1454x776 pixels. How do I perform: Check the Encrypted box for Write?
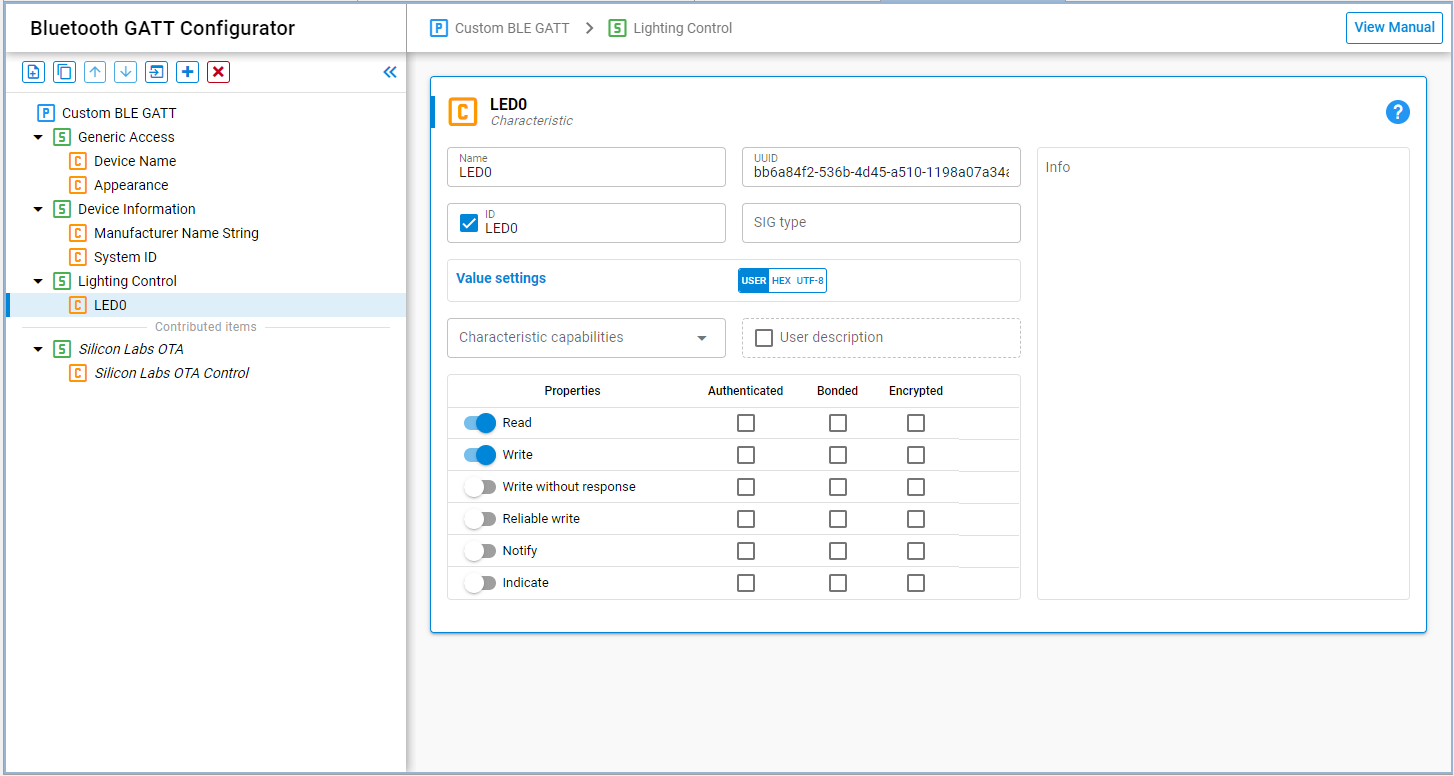click(916, 455)
